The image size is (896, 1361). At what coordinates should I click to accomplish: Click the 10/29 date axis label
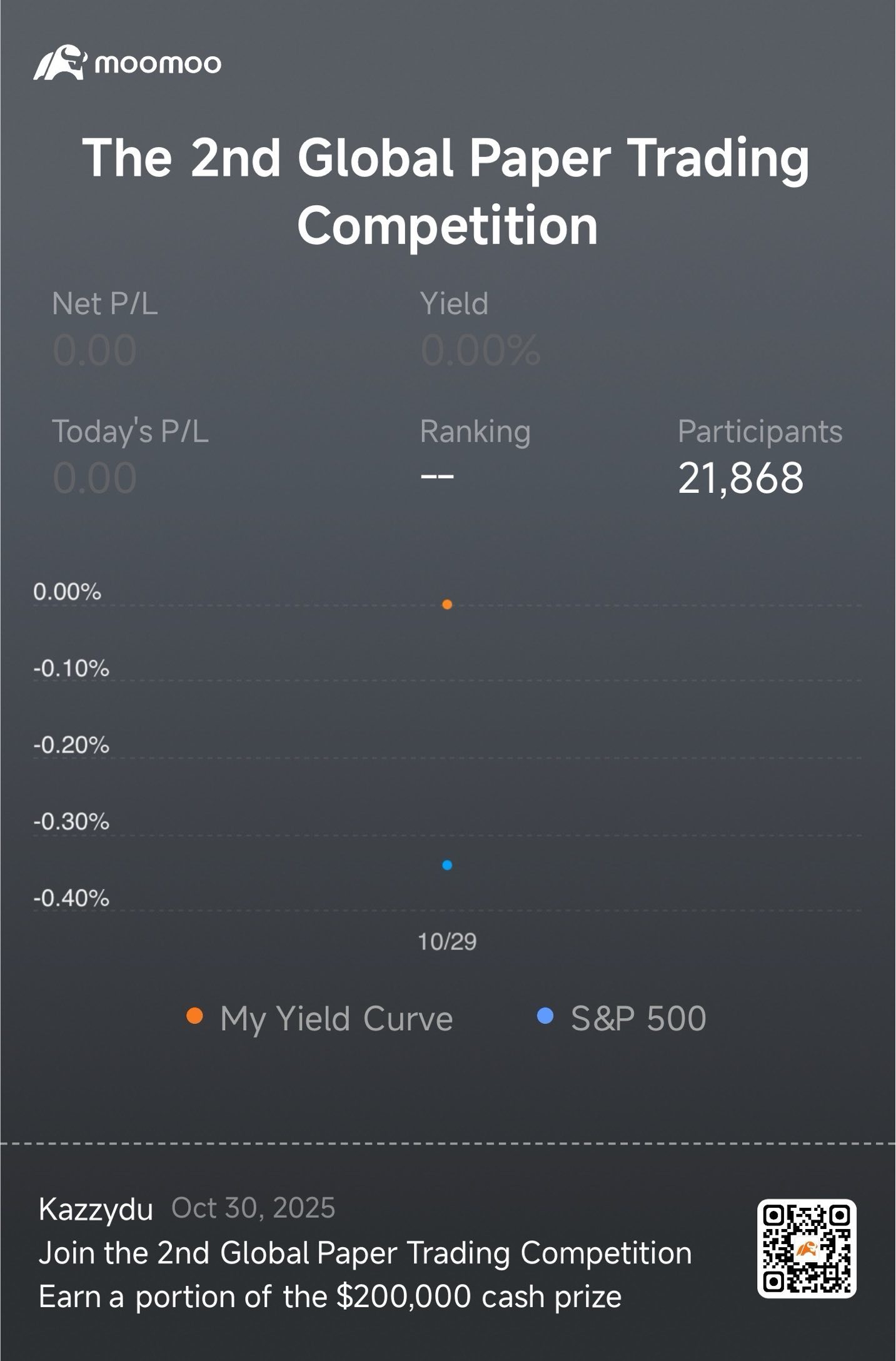447,941
